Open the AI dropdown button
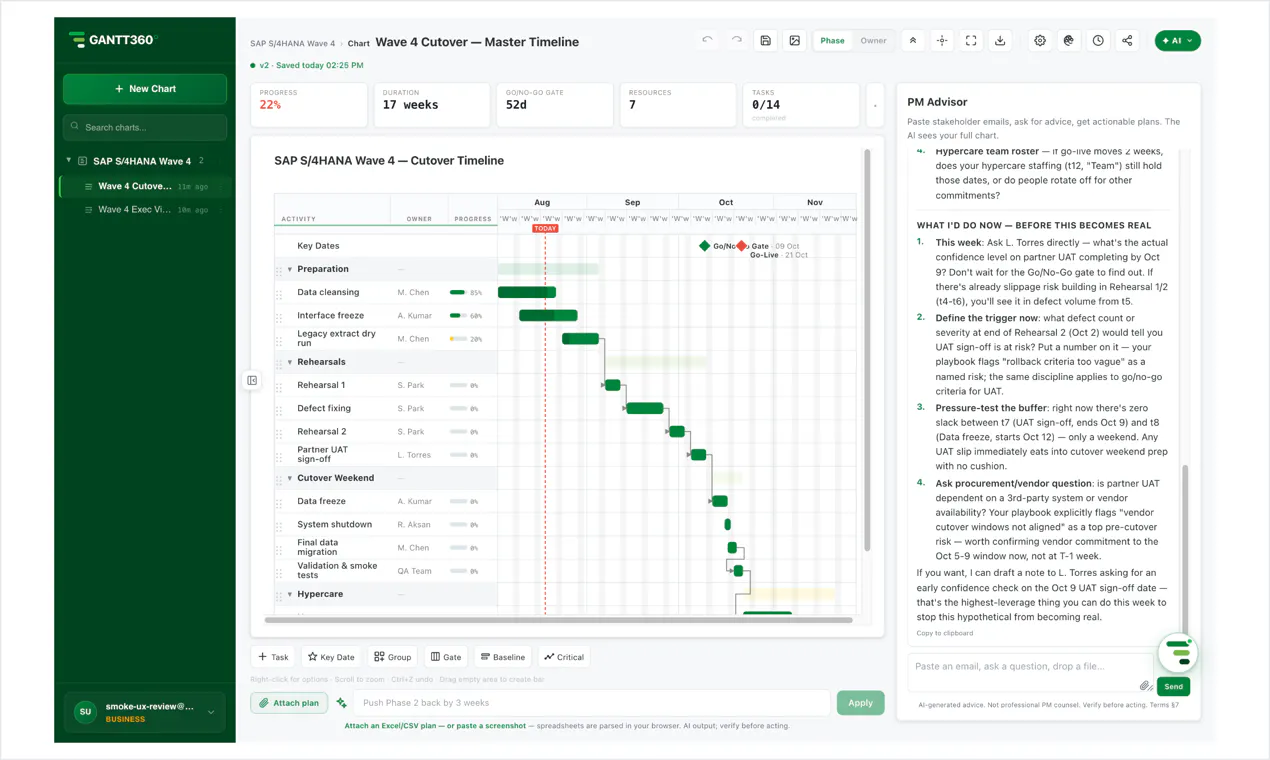The height and width of the screenshot is (760, 1270). pyautogui.click(x=1177, y=41)
